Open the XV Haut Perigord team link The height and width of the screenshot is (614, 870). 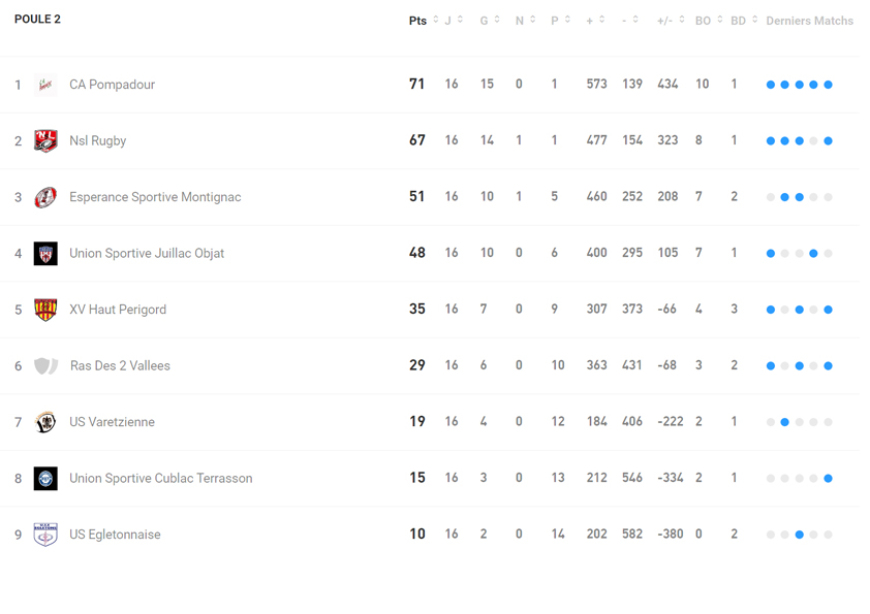click(x=118, y=309)
